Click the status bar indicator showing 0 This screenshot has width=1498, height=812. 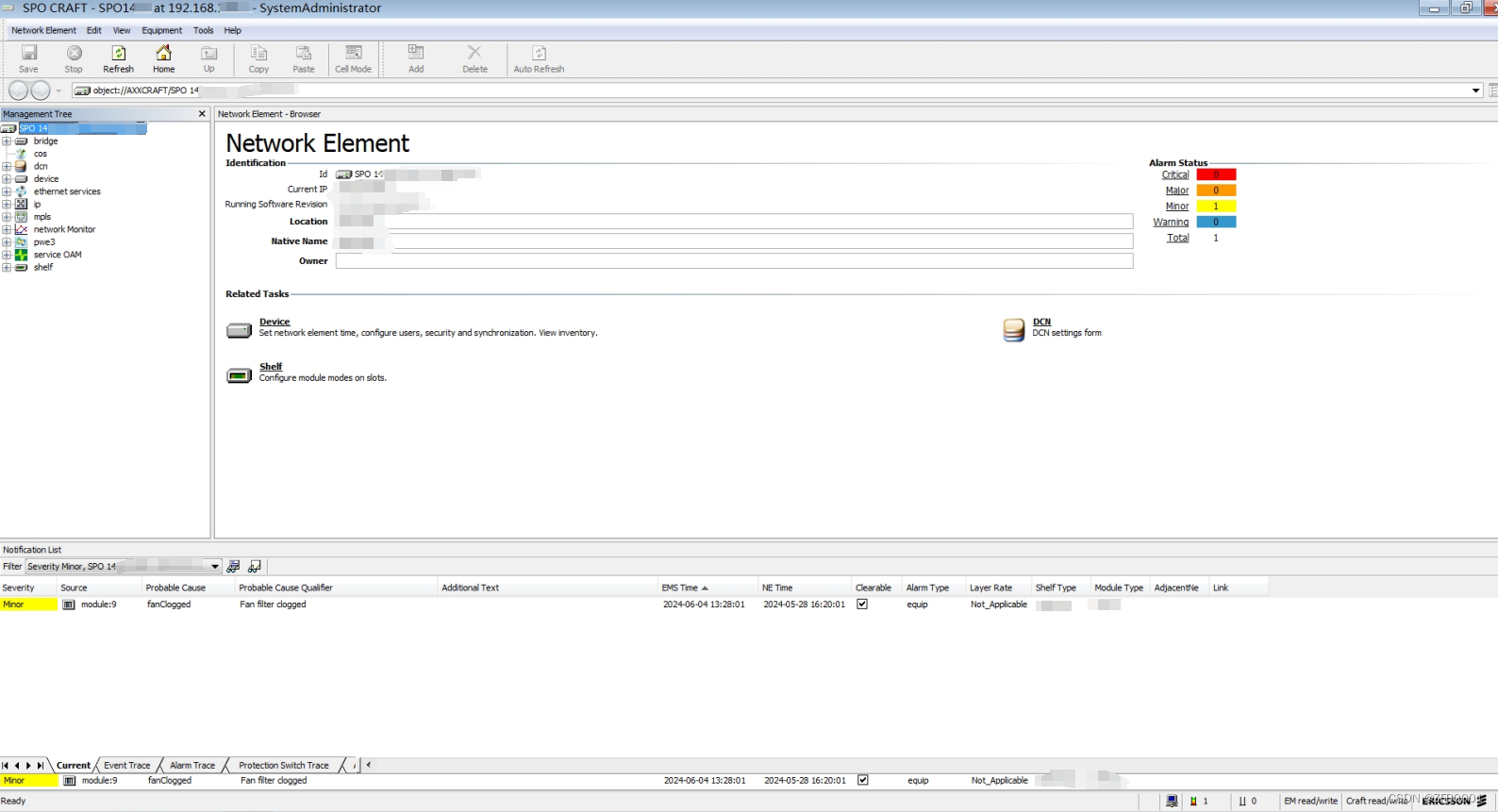click(1248, 801)
